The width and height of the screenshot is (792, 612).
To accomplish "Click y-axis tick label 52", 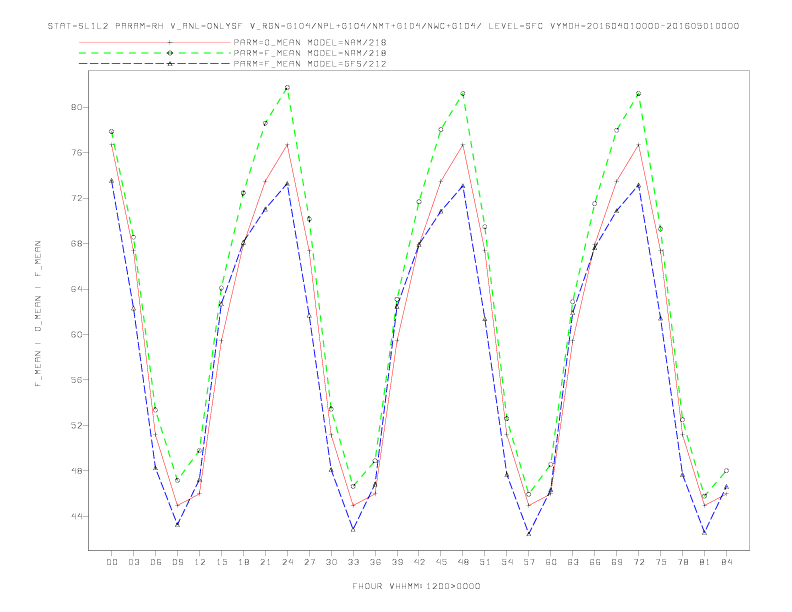I will click(x=76, y=425).
